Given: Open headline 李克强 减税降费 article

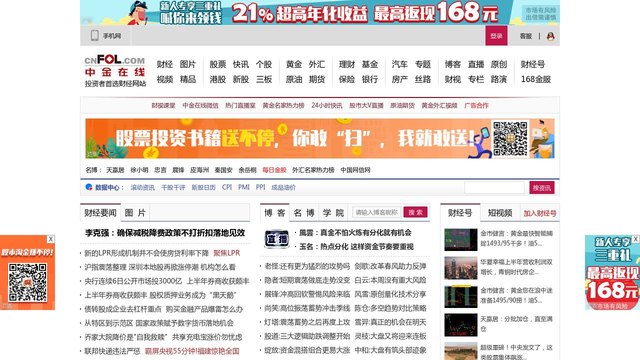Looking at the screenshot, I should [165, 233].
